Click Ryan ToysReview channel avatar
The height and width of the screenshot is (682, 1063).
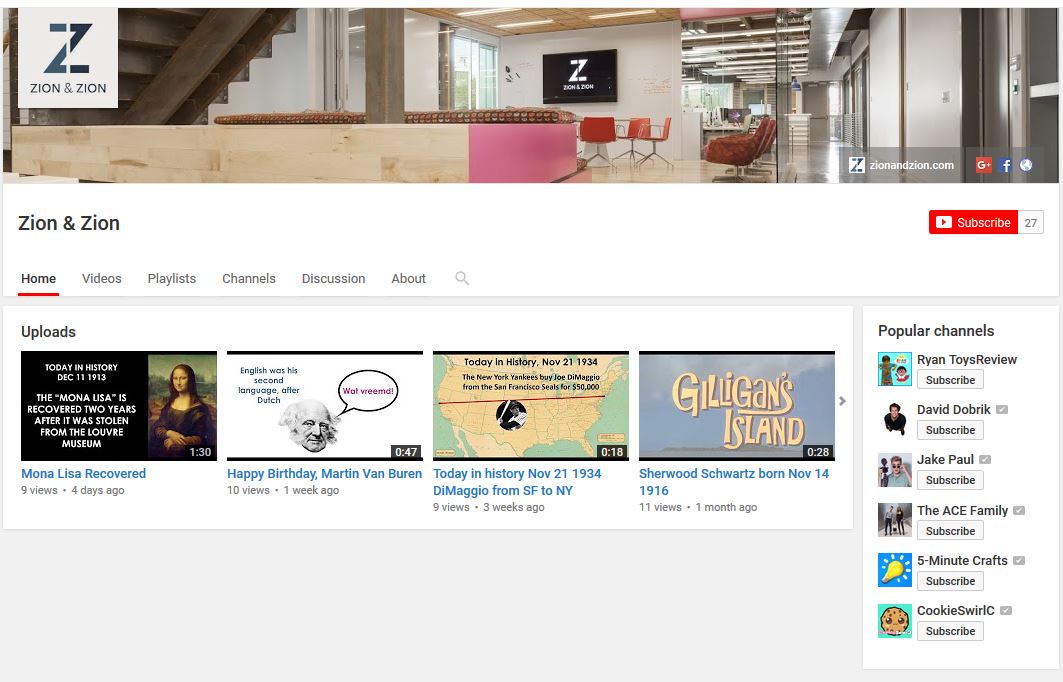(x=894, y=368)
